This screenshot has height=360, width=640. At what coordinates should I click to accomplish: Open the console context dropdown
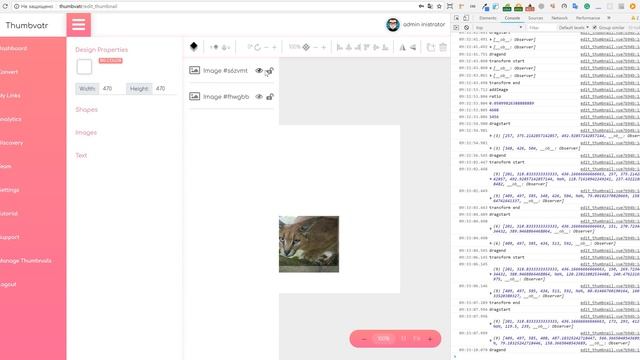pyautogui.click(x=499, y=27)
